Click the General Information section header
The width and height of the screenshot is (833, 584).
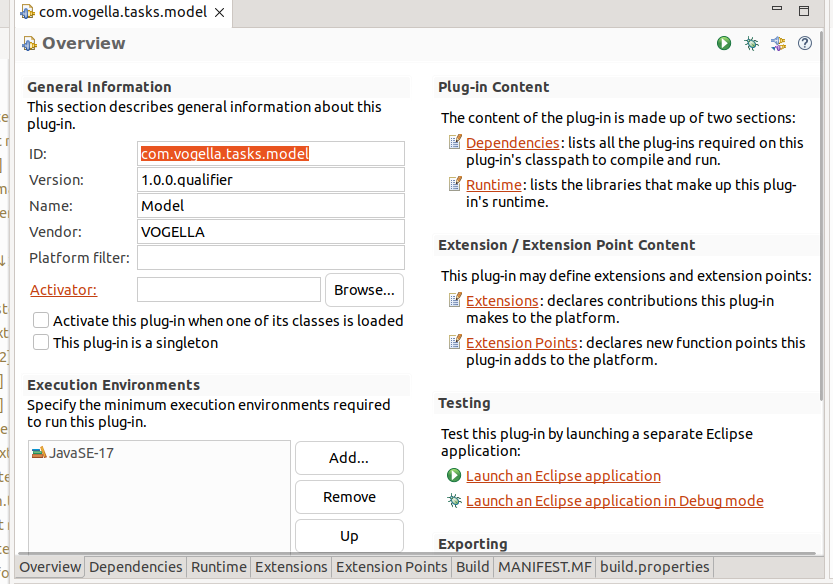coord(99,87)
